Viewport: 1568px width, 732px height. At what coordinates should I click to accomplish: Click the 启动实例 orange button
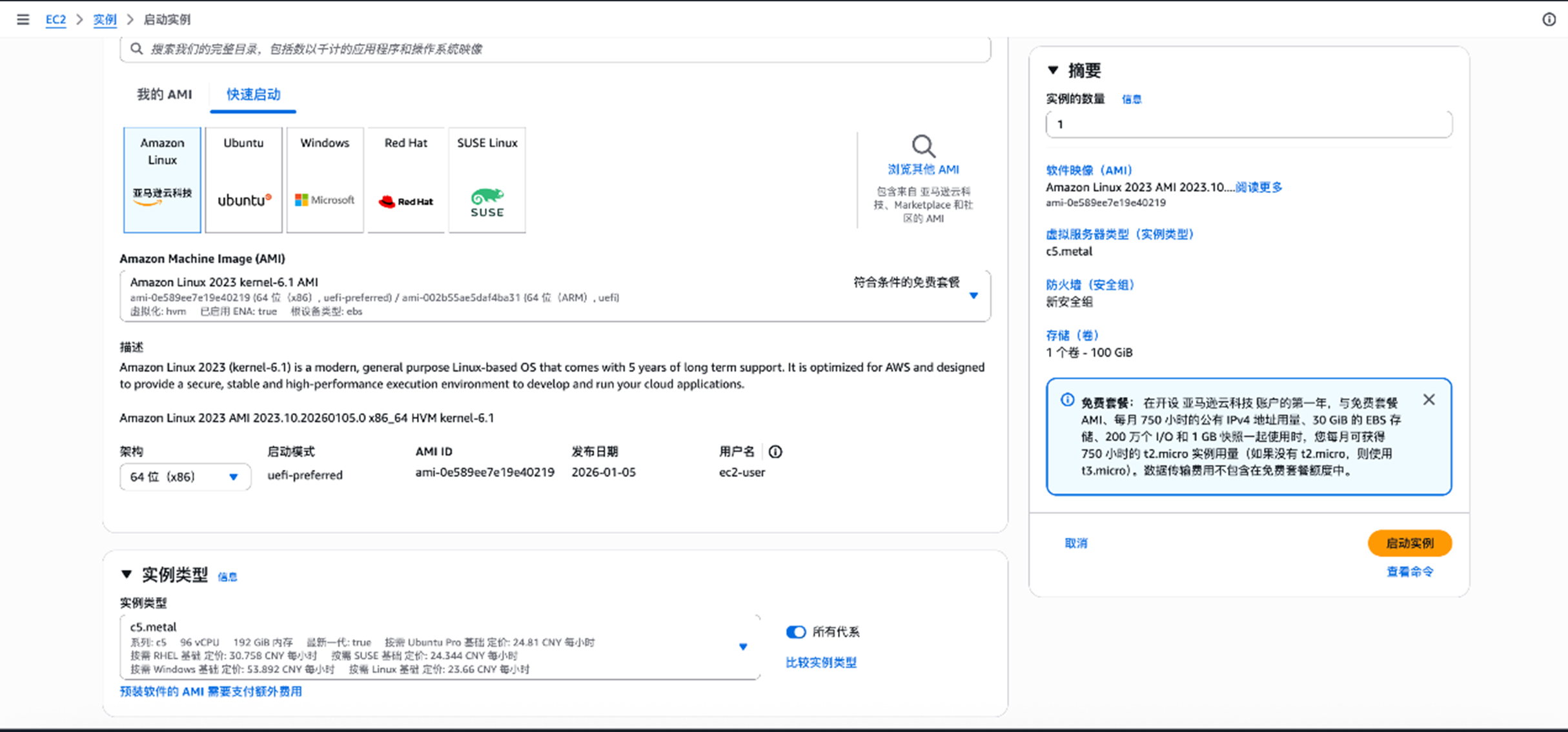click(x=1409, y=543)
